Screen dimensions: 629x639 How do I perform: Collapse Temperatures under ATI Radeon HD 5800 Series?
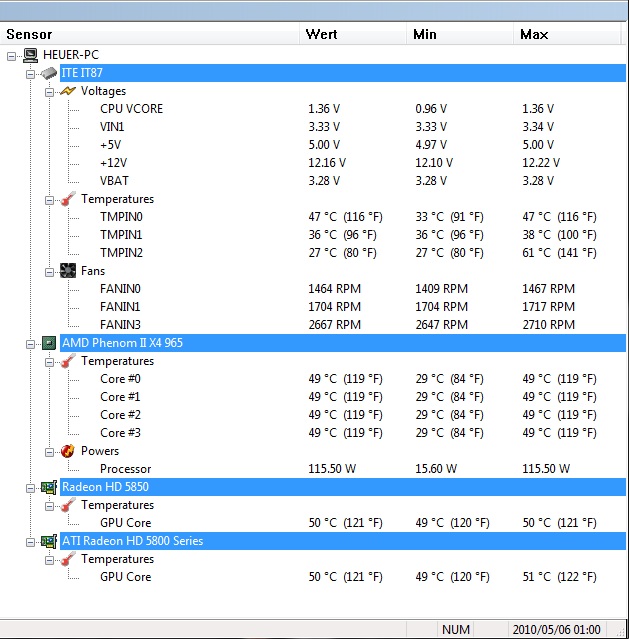49,560
